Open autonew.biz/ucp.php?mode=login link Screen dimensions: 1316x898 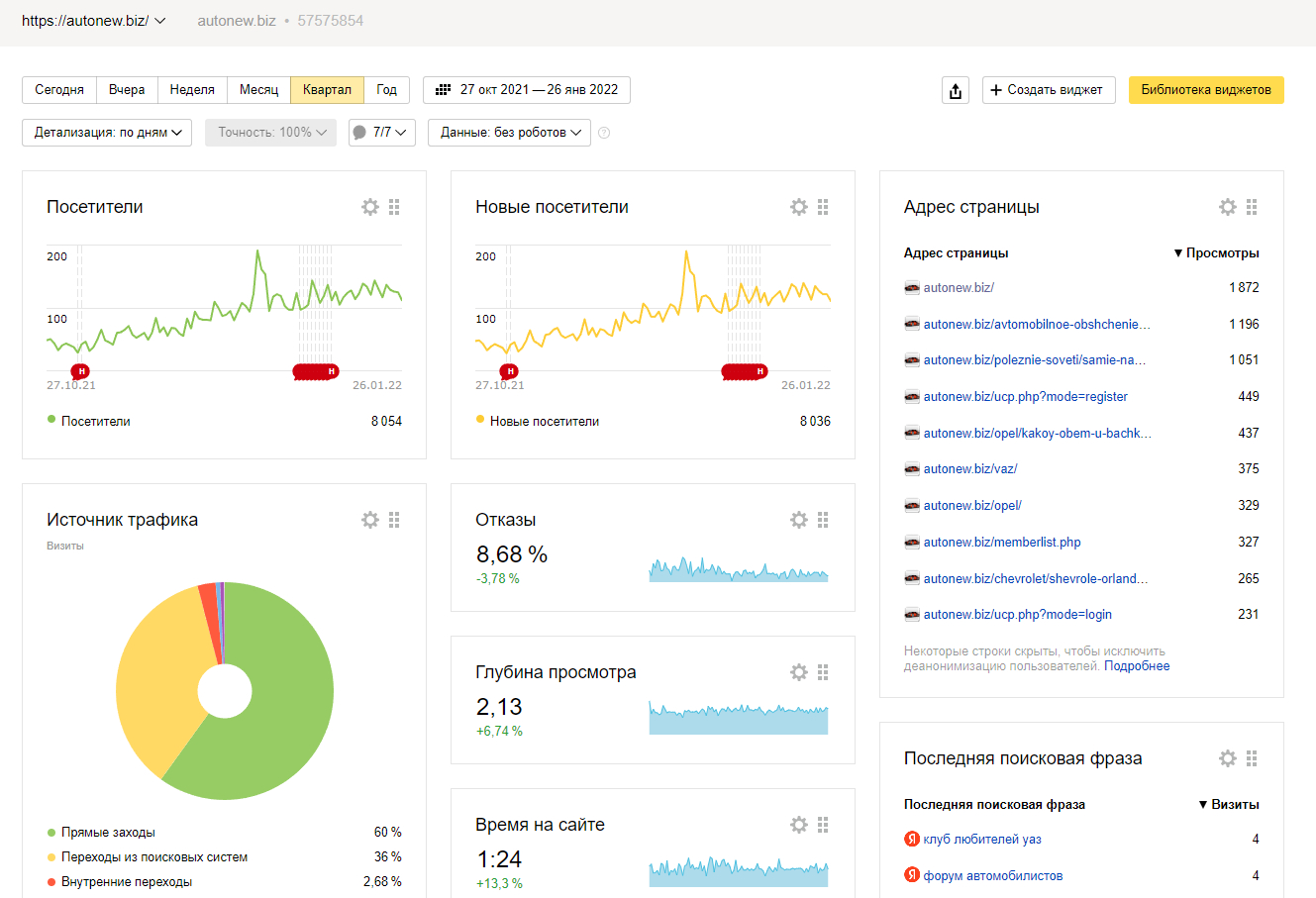[1018, 615]
